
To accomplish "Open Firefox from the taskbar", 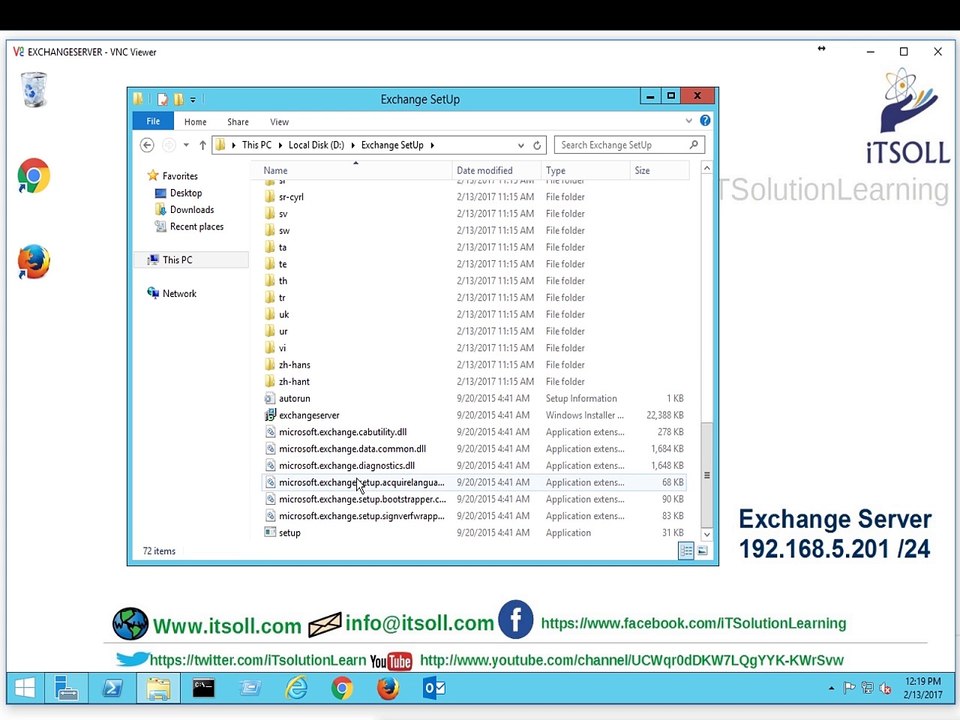I will [388, 688].
